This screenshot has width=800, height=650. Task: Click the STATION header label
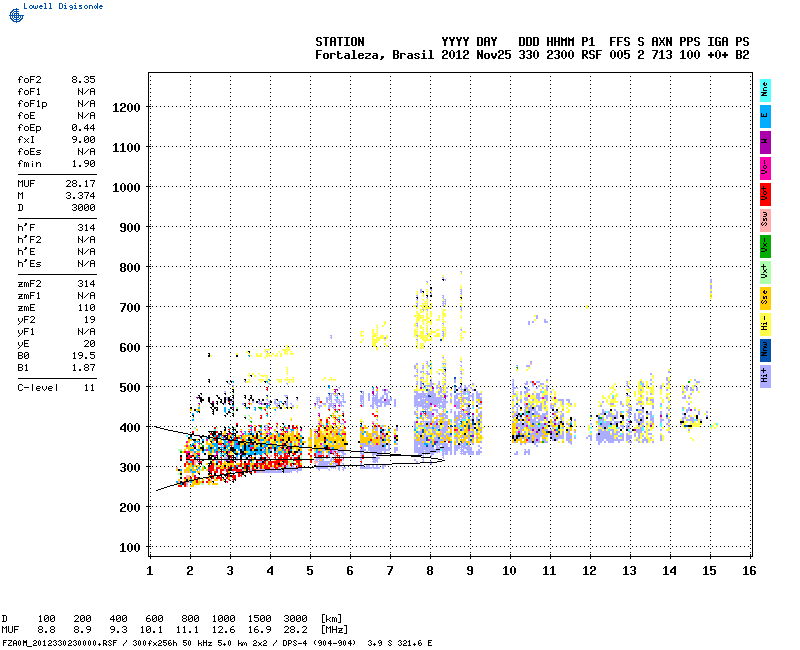point(340,42)
